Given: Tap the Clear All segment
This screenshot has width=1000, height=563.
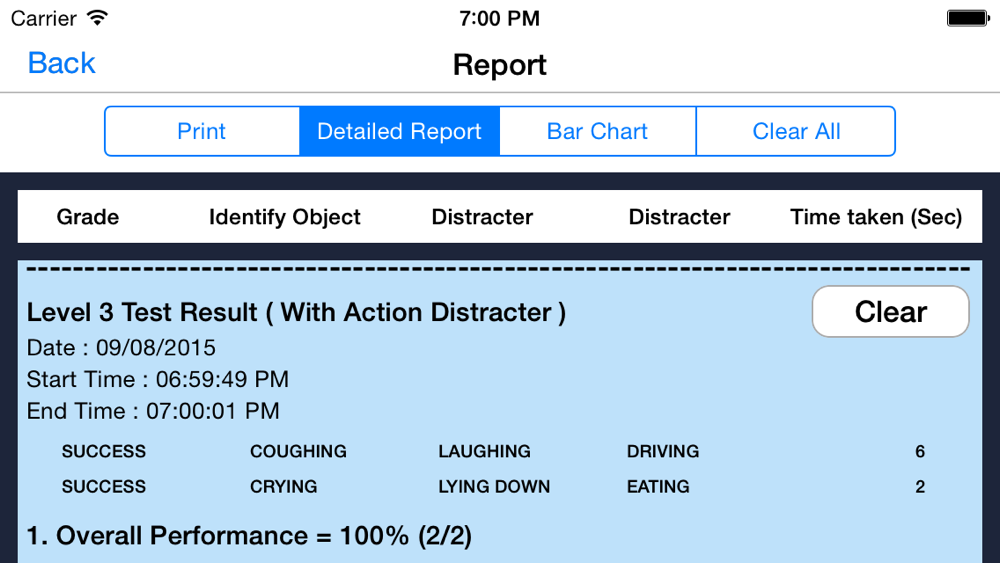Looking at the screenshot, I should [796, 131].
